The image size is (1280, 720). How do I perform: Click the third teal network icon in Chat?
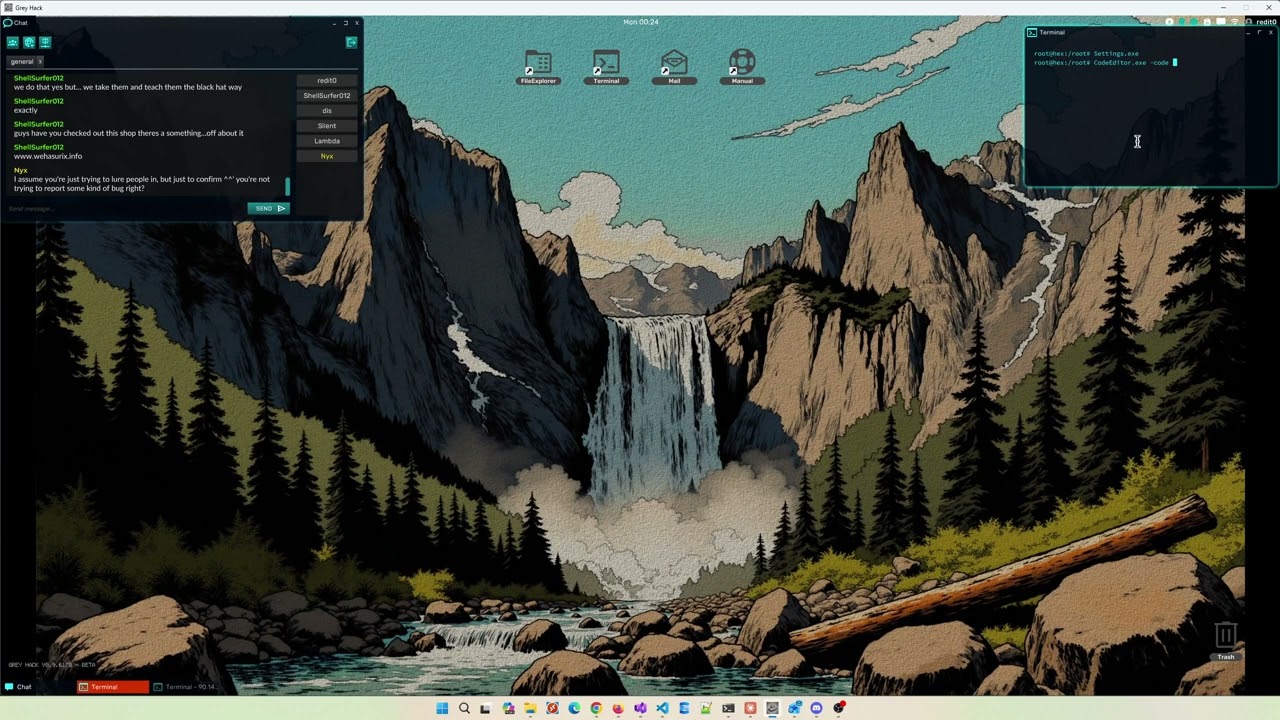coord(45,42)
